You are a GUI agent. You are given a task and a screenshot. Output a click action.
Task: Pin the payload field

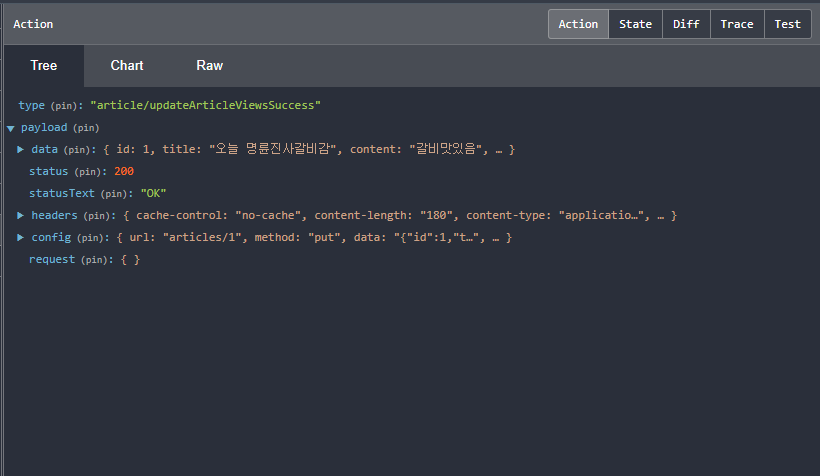[86, 128]
